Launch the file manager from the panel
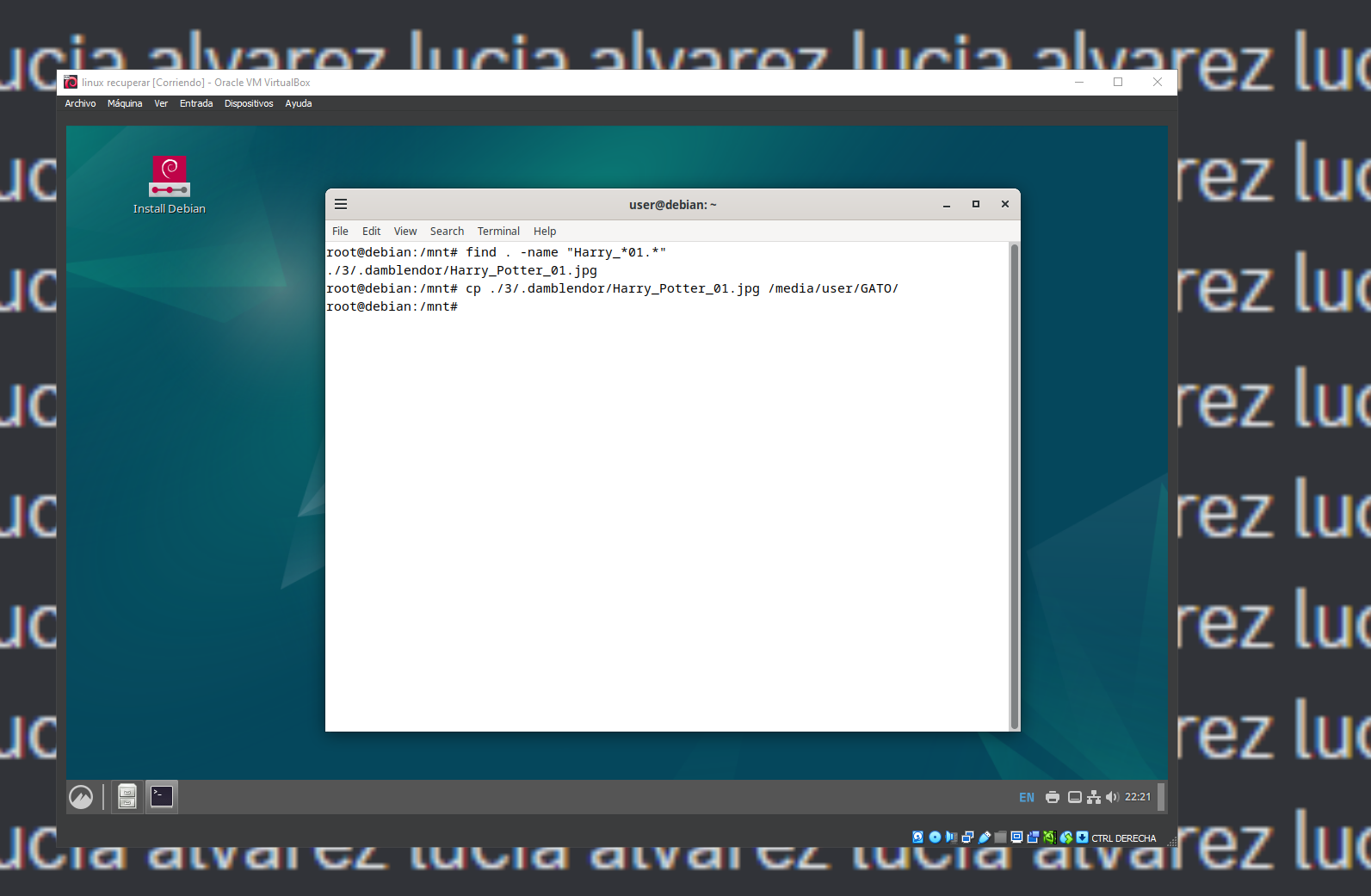Screen dimensions: 1371x896 (x=127, y=797)
